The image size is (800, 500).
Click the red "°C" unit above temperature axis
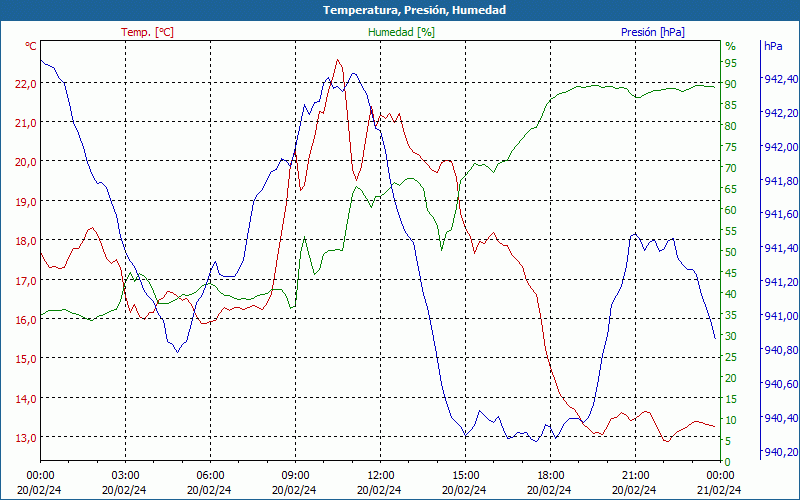point(31,46)
